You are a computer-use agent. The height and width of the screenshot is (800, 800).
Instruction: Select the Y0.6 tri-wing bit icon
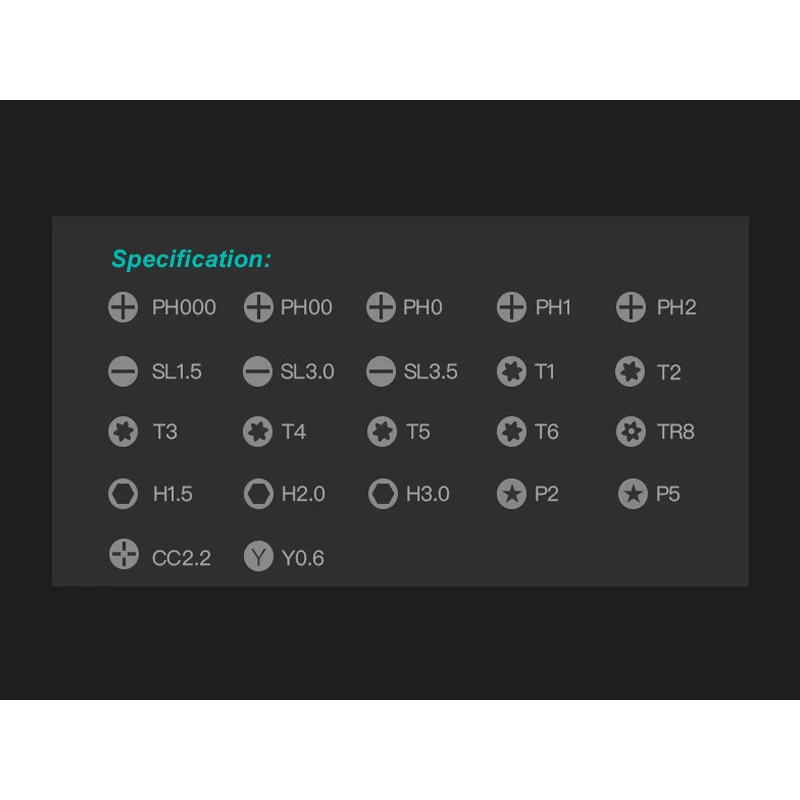pyautogui.click(x=258, y=557)
